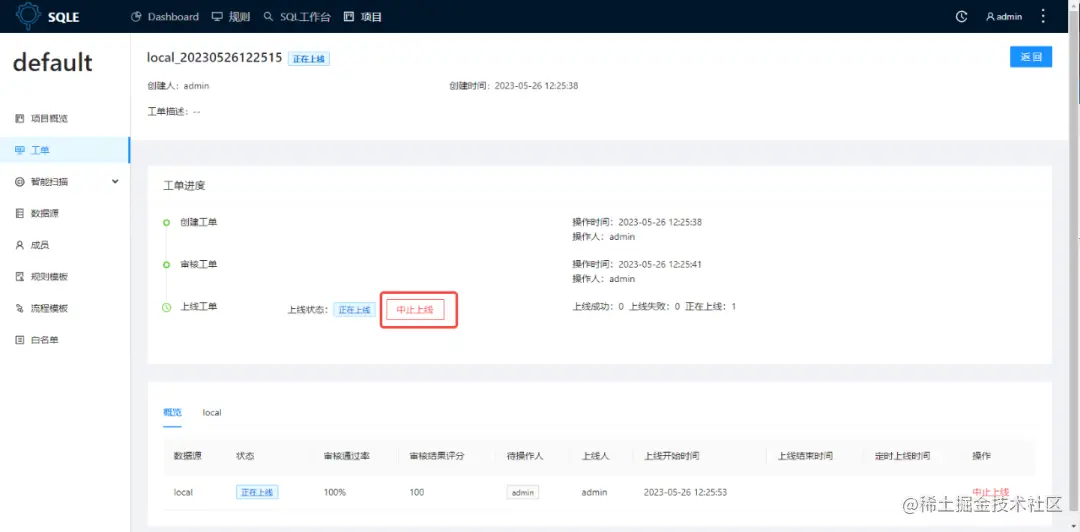Switch to the local tab
This screenshot has height=532, width=1080.
pyautogui.click(x=211, y=412)
